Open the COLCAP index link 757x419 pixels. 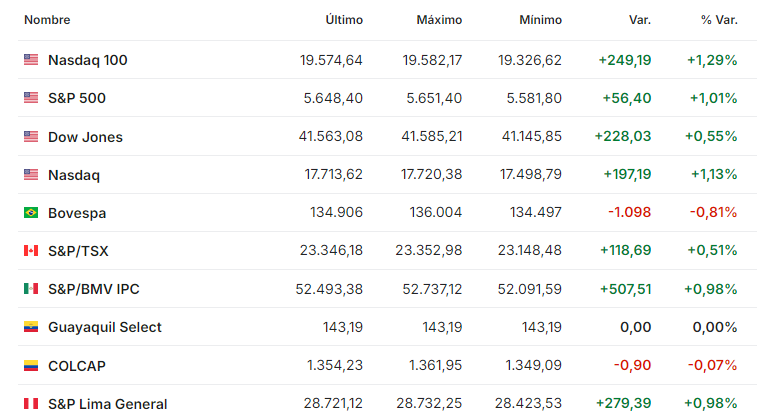click(x=76, y=366)
